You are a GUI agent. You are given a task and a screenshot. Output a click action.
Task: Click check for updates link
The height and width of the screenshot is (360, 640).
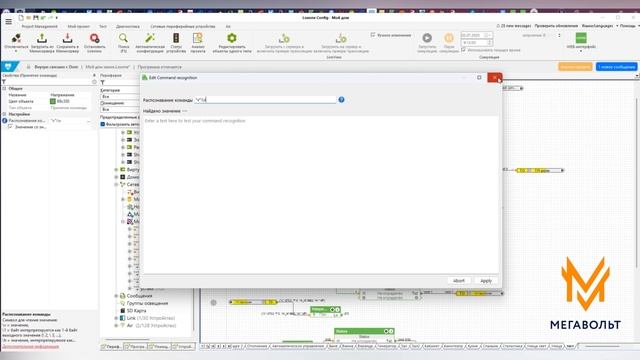click(x=556, y=26)
